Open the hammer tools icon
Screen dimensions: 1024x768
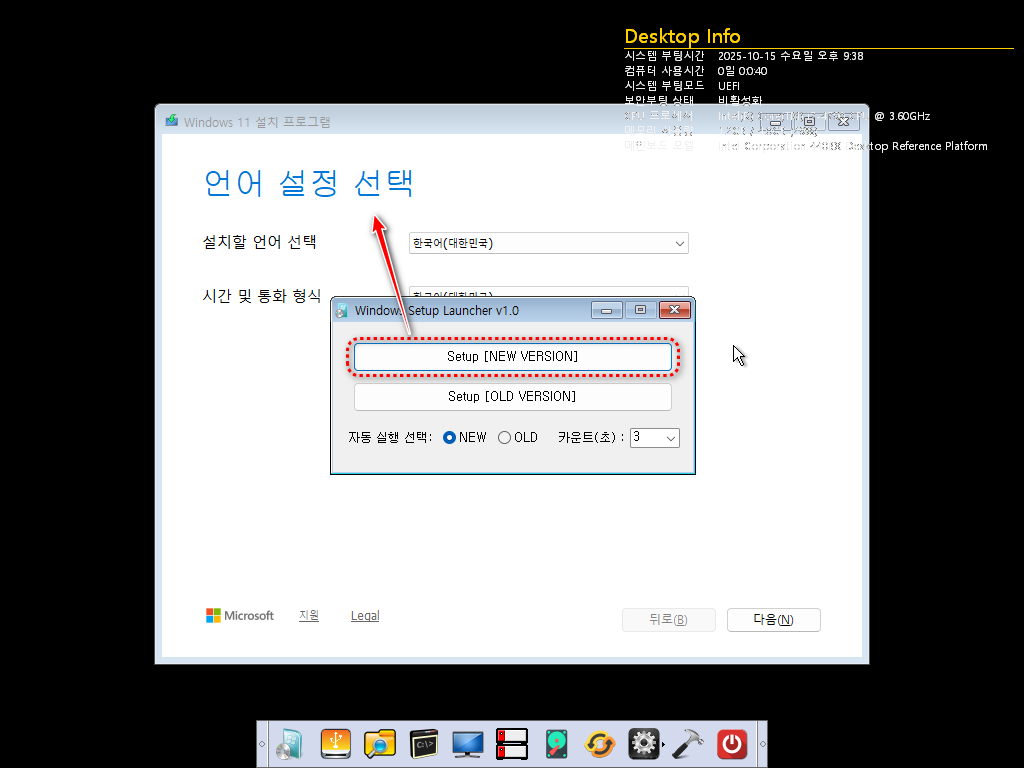point(687,744)
